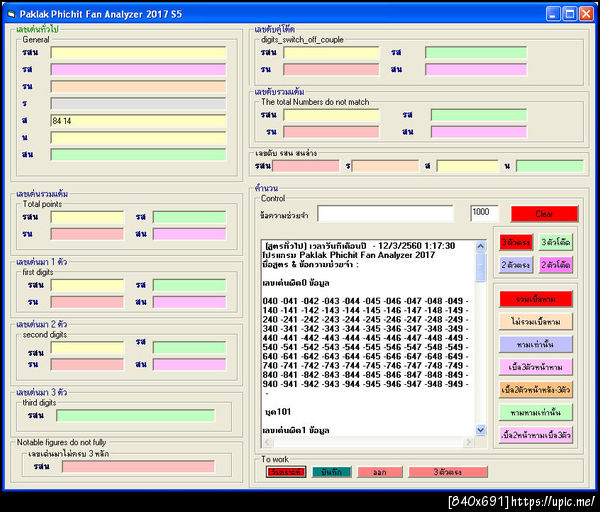
Task: Click the Paklak Phichit app icon in title bar
Action: pos(10,13)
